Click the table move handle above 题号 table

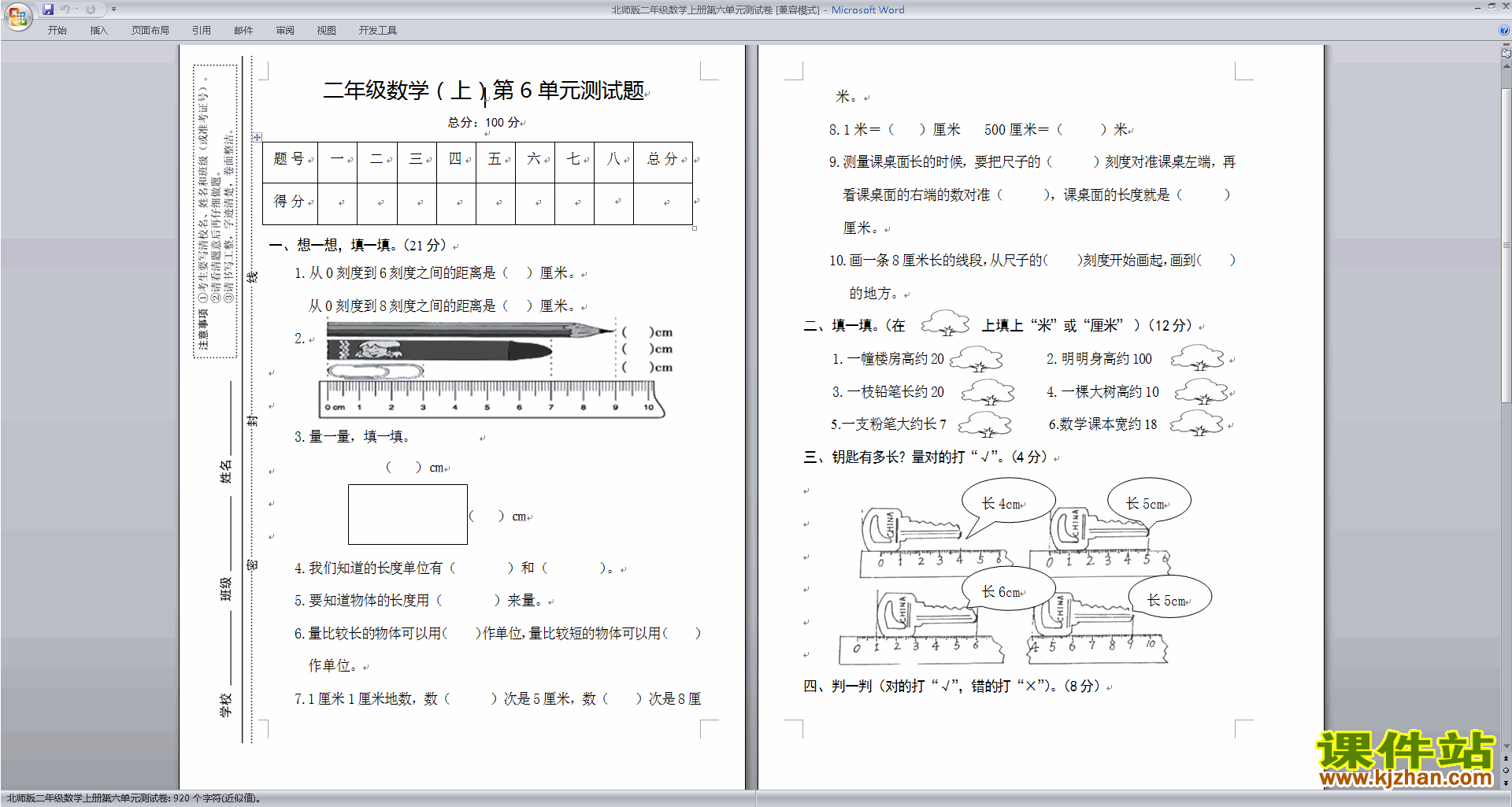(x=258, y=137)
